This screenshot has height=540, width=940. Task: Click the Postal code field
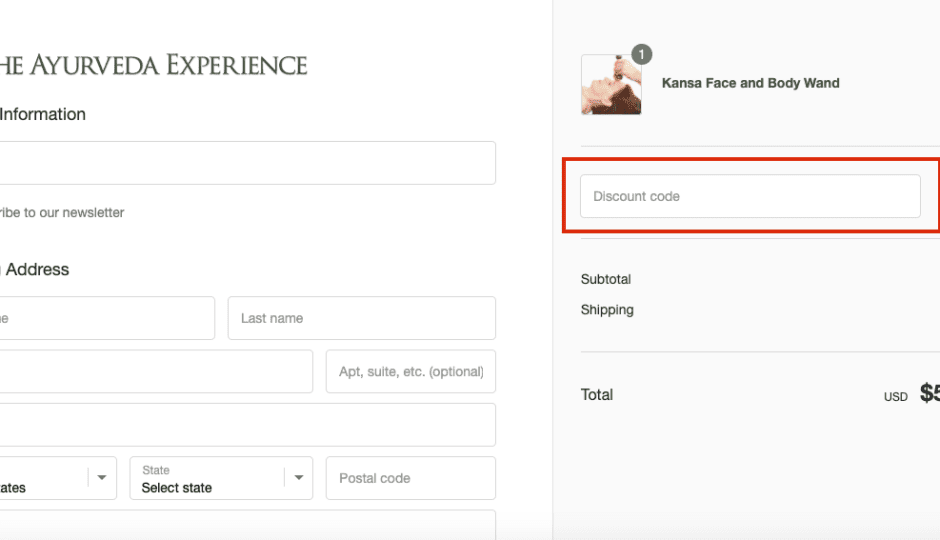click(411, 478)
